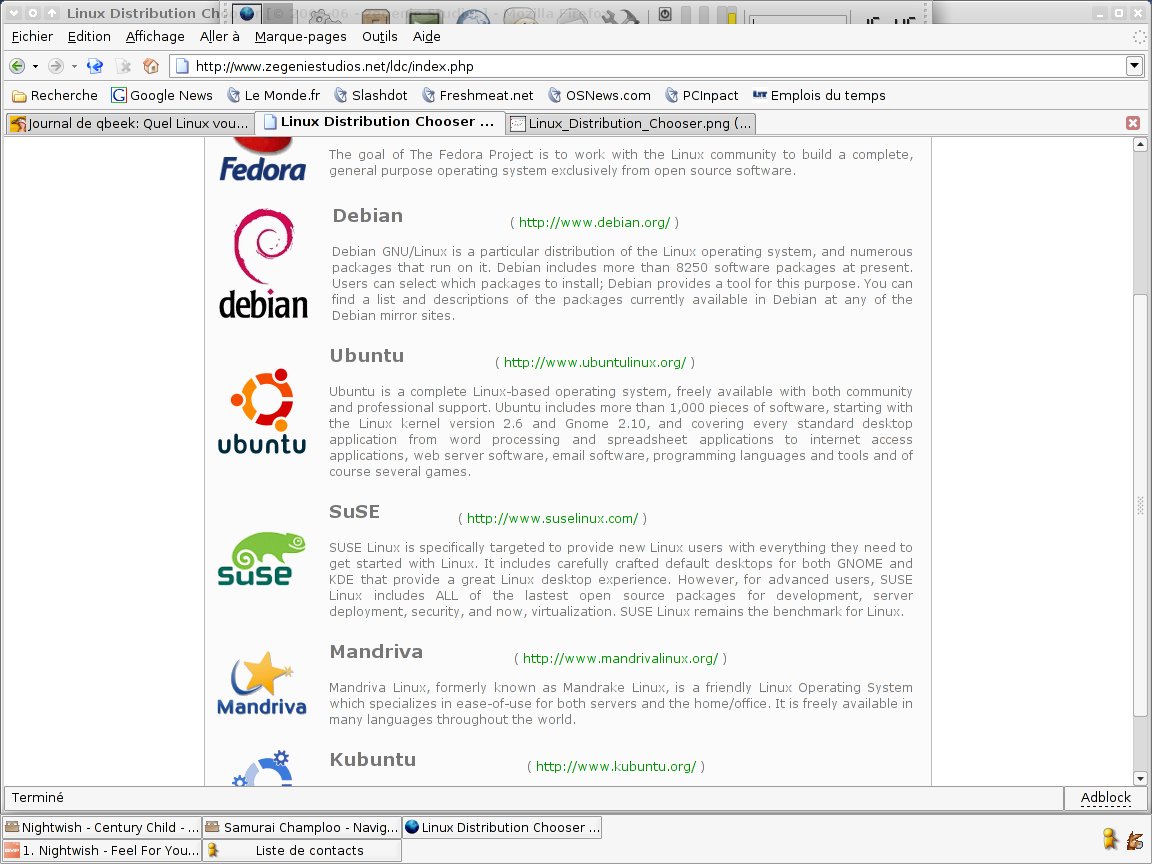Switch to the Journal de qbeek tab
The width and height of the screenshot is (1152, 864).
[128, 123]
